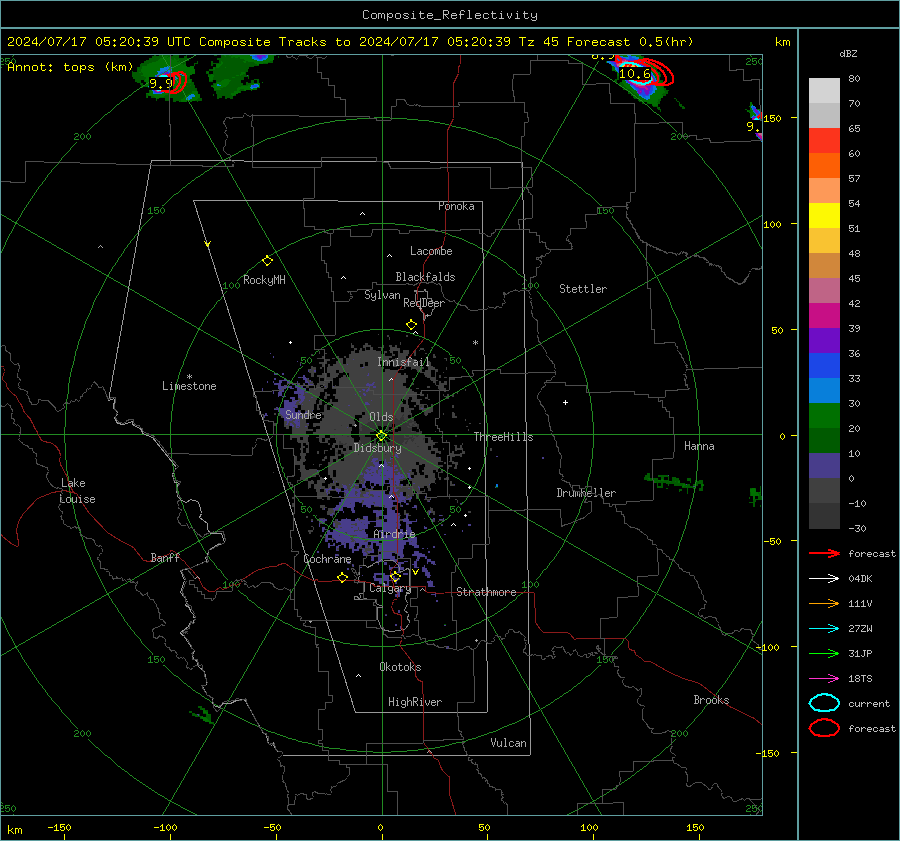Click the red forecast arrow in legend
Image resolution: width=900 pixels, height=841 pixels.
pos(824,553)
